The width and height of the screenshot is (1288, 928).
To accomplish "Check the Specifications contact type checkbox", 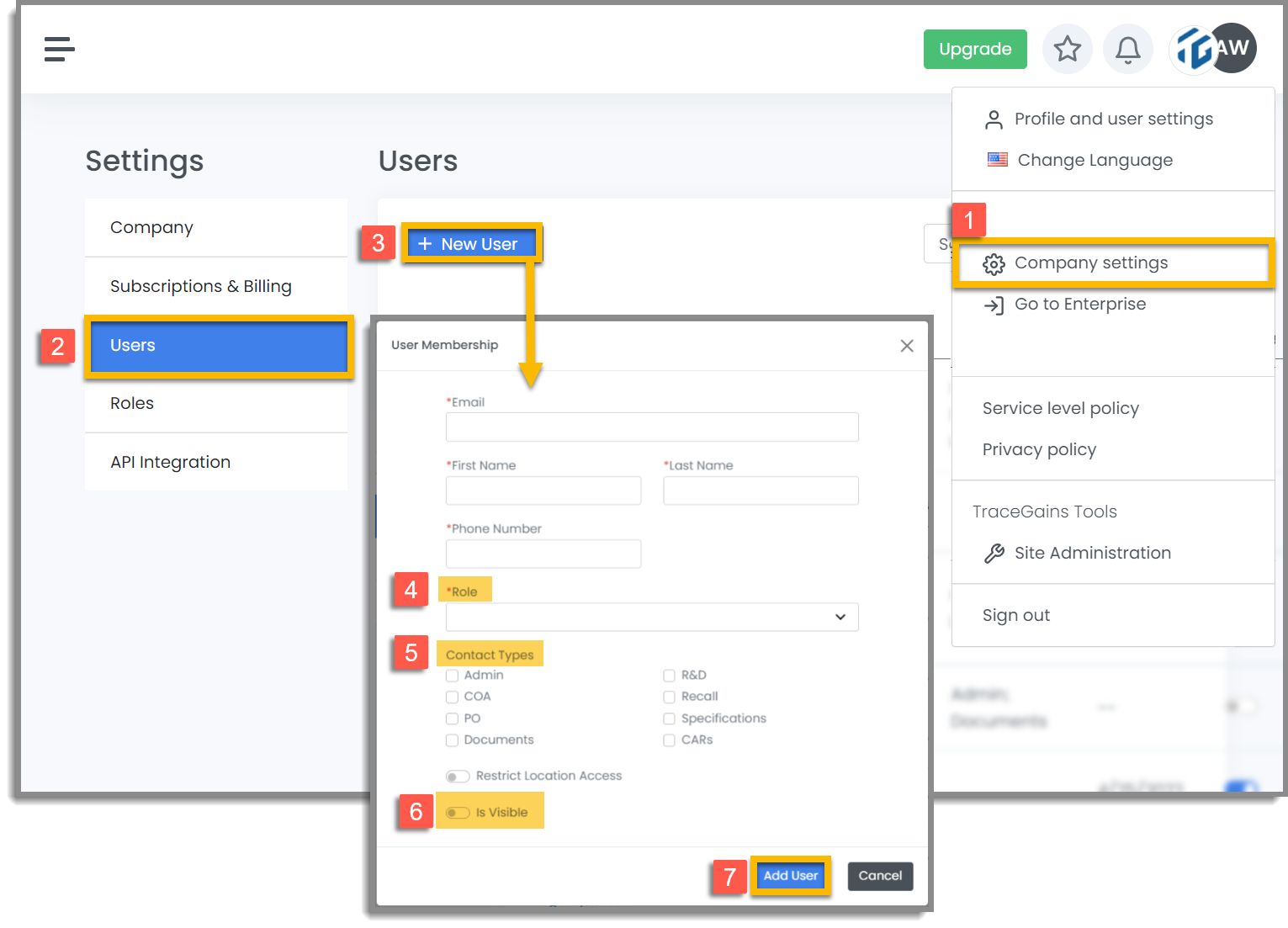I will coord(669,719).
